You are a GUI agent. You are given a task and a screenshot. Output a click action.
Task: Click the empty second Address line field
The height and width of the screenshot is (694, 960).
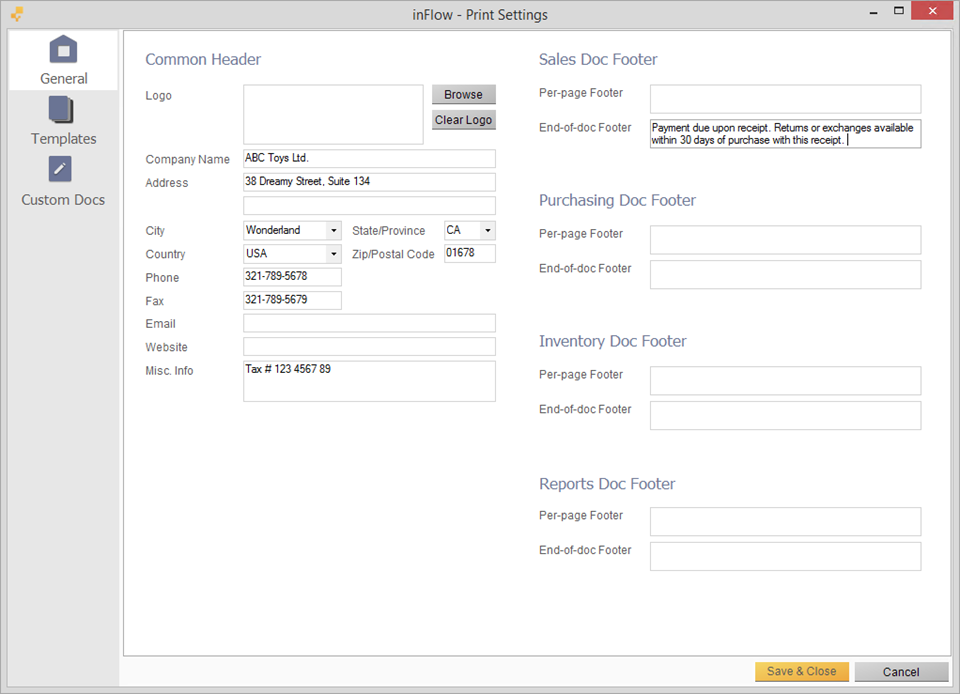pos(369,205)
